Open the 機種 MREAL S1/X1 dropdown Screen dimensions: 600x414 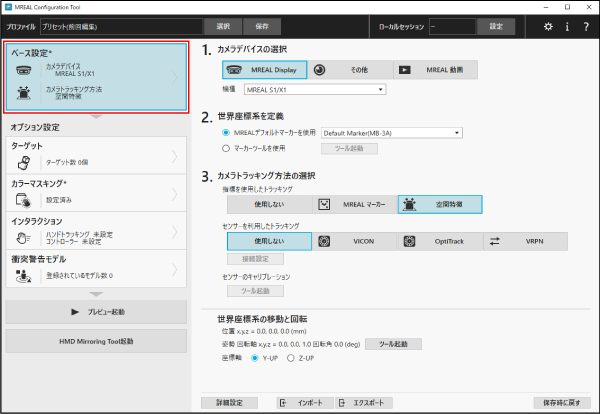315,90
